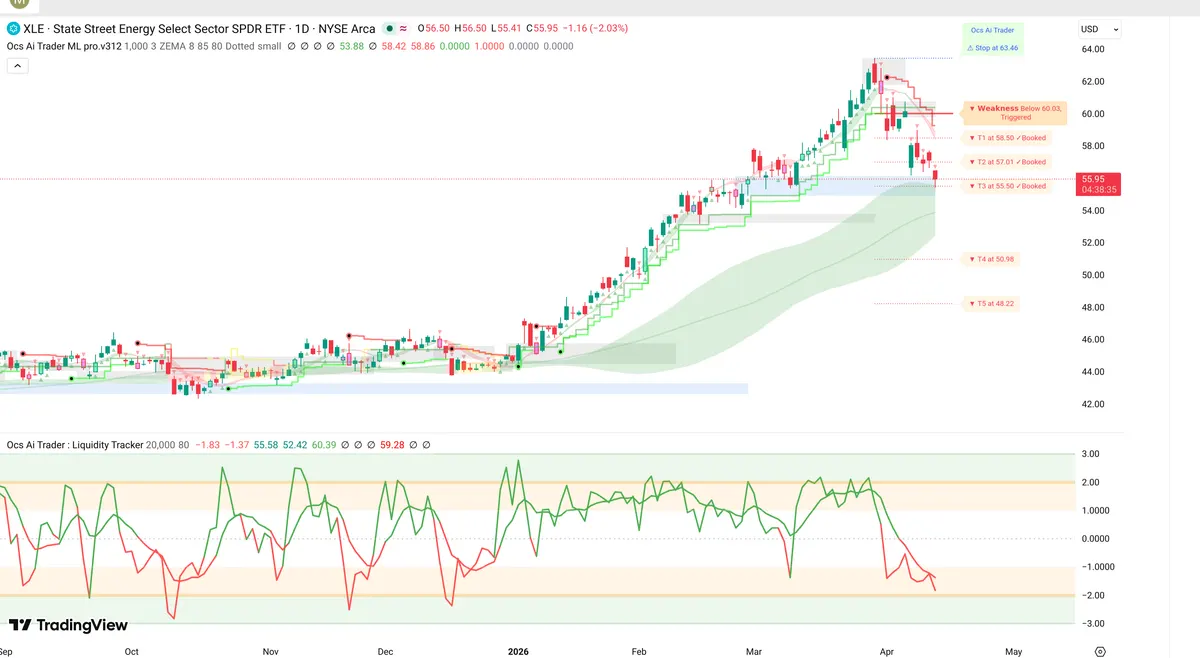Click the 53.88 green legend value
The image size is (1200, 658).
[352, 45]
